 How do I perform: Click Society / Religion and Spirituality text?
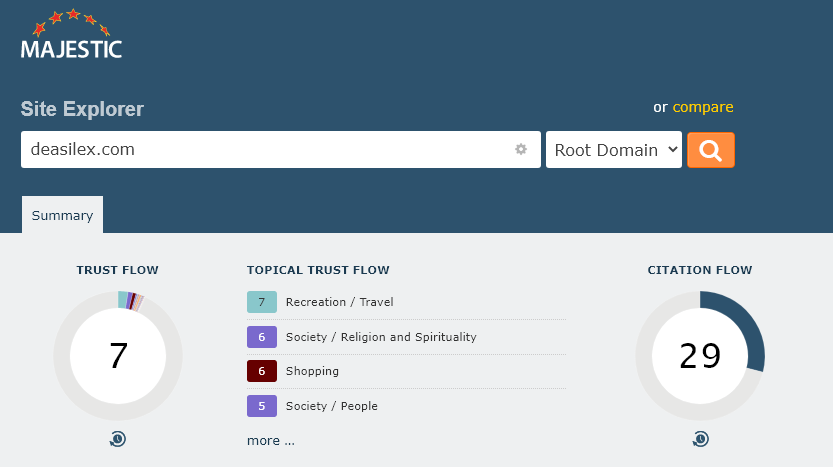coord(381,337)
